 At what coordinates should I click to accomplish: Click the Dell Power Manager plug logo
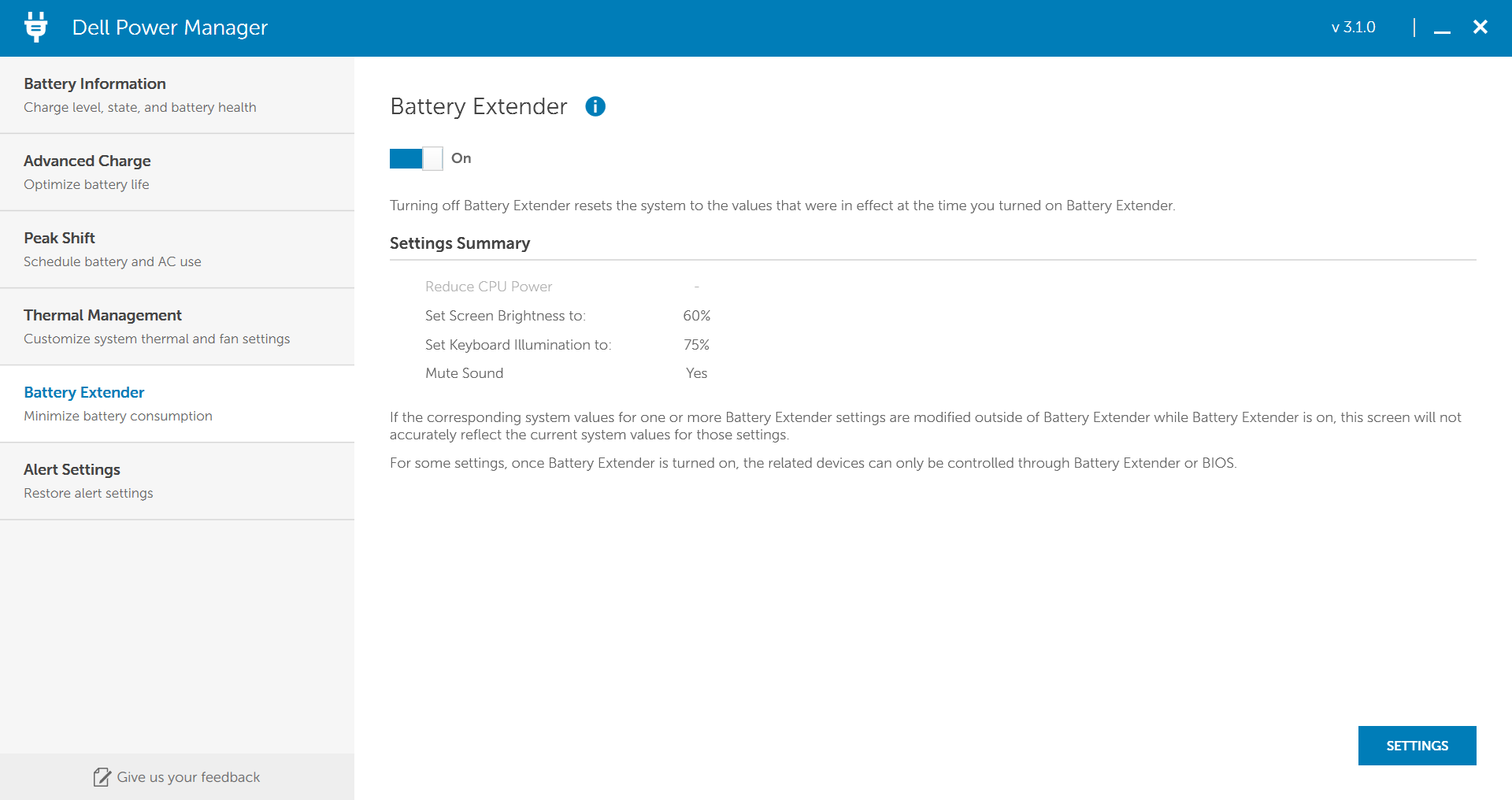point(35,27)
